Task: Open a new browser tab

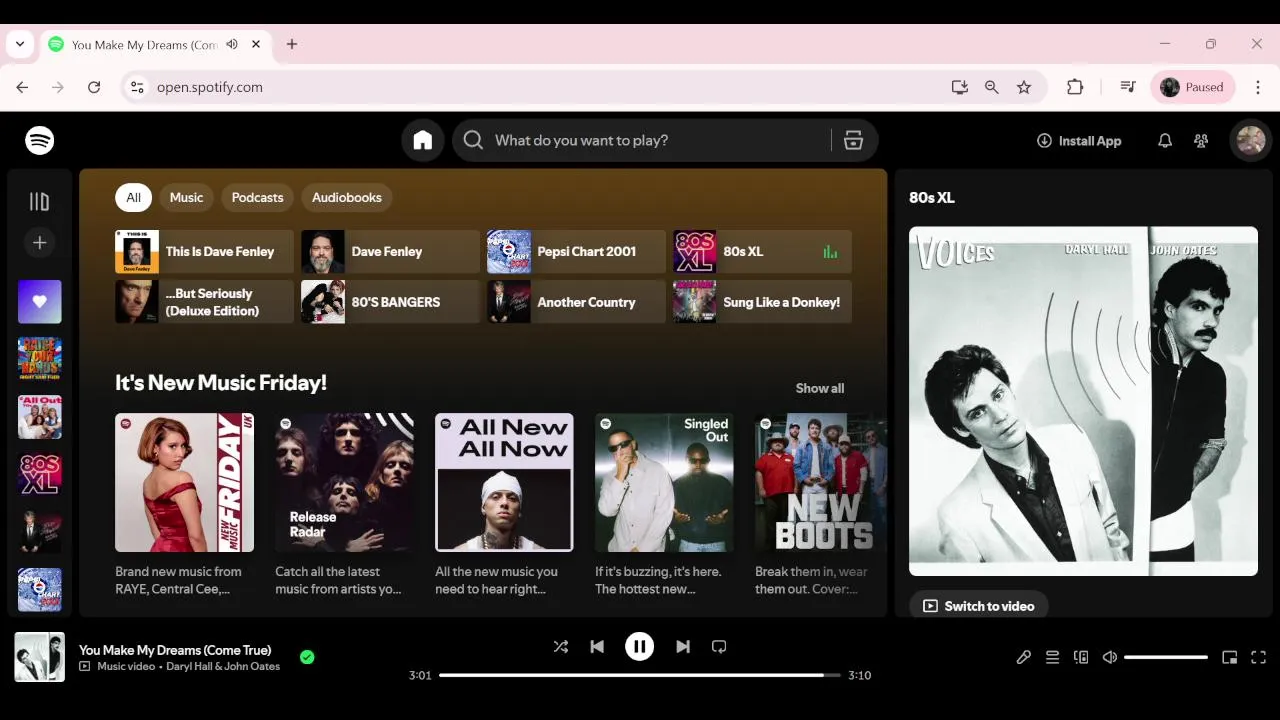Action: click(292, 44)
